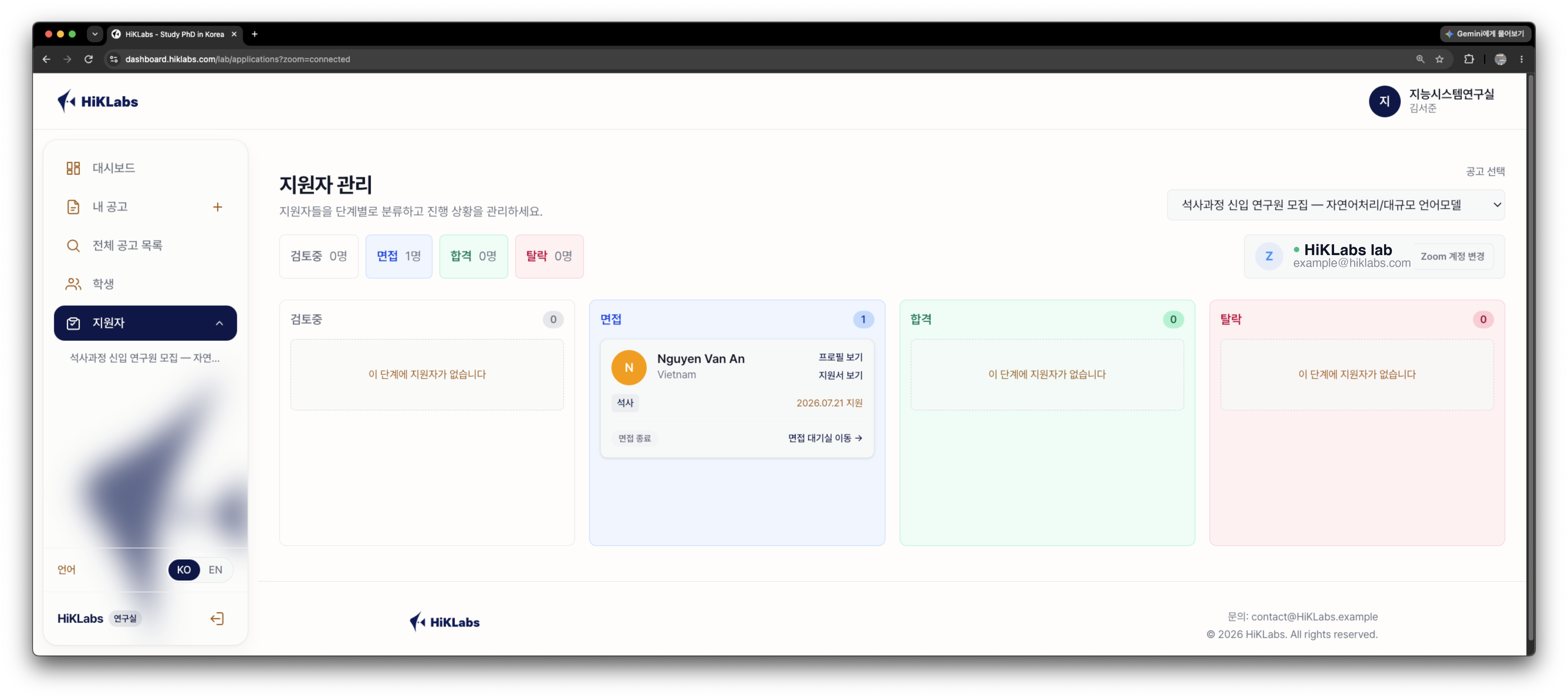Click the browser address bar URL
The image size is (1568, 699).
(237, 59)
